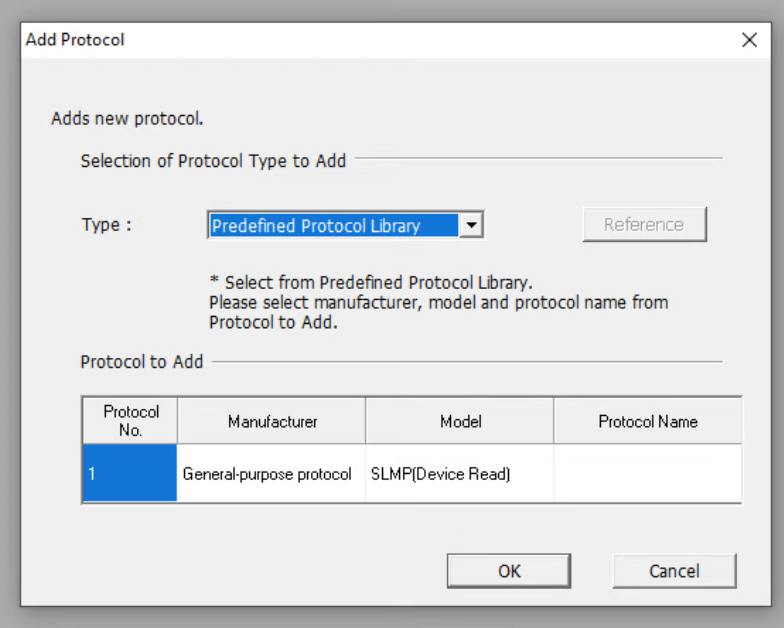Click the Reference button
The width and height of the screenshot is (784, 628).
644,224
